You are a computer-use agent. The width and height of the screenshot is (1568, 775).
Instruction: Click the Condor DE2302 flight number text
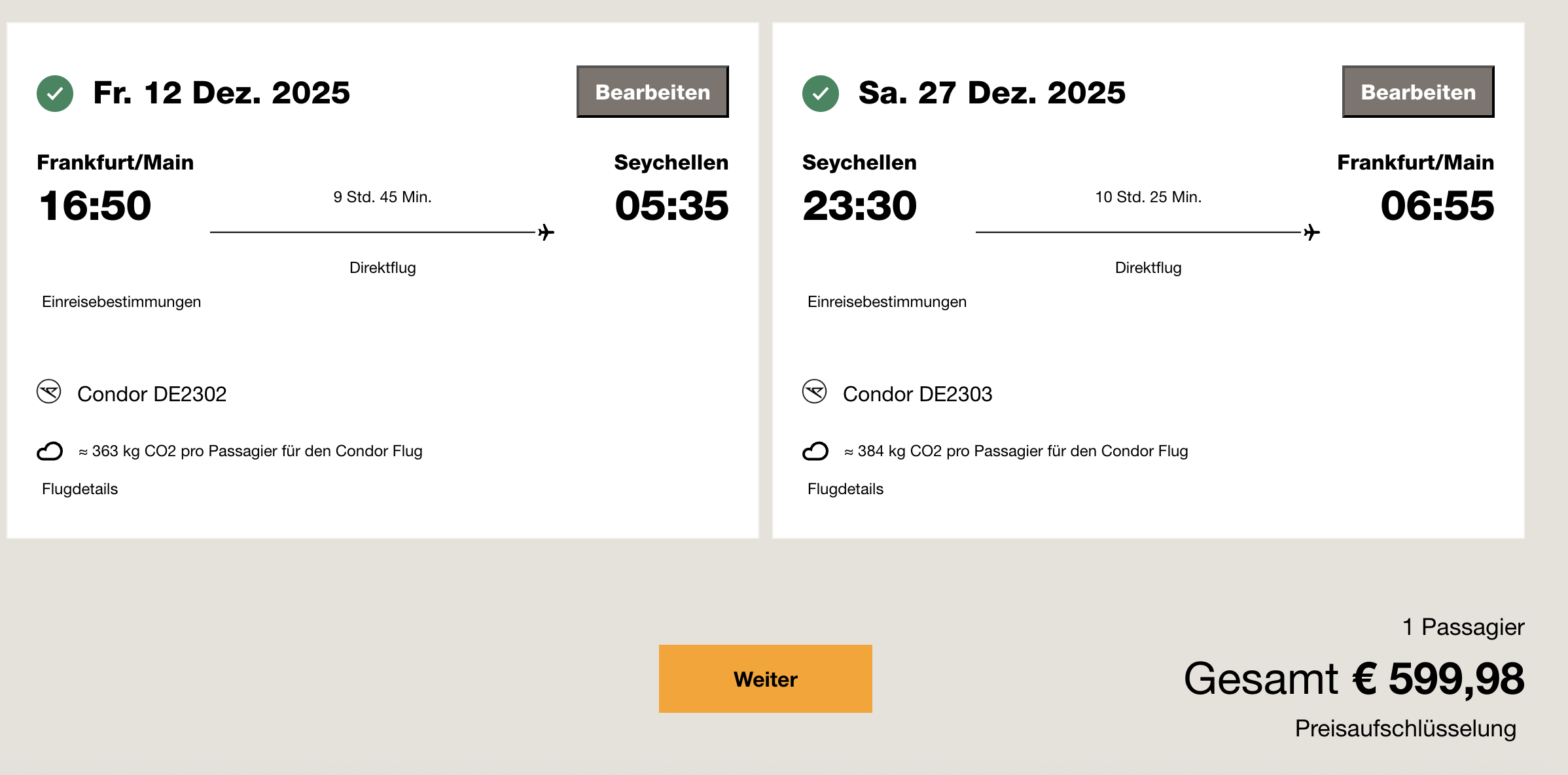(x=152, y=394)
